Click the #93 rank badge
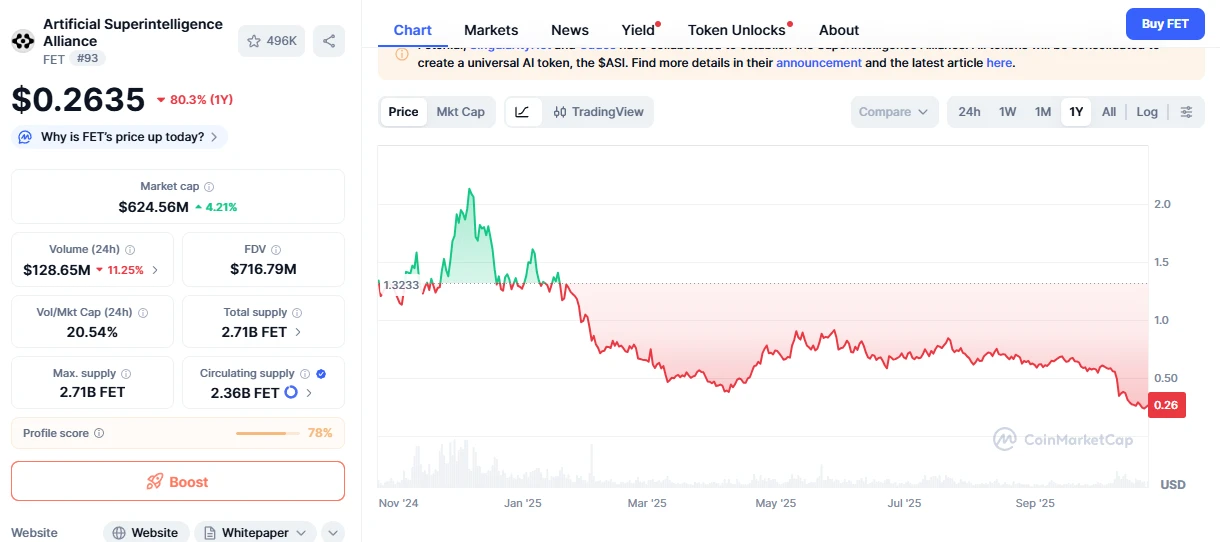Screen dimensions: 1220x542 click(x=89, y=59)
